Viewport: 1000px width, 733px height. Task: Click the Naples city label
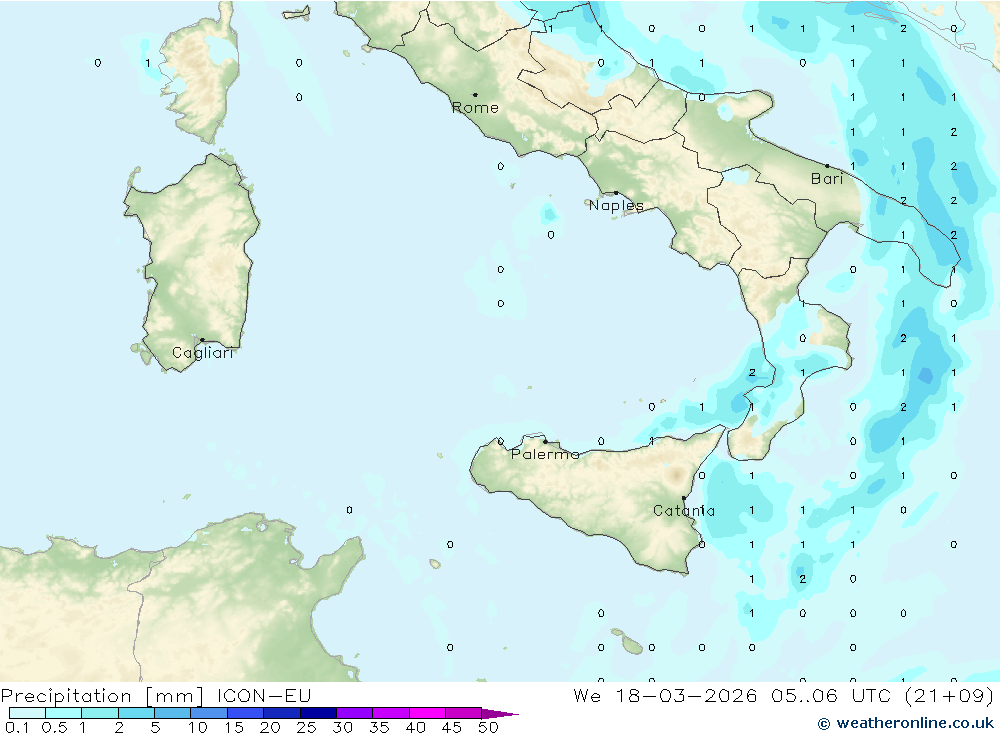(616, 205)
